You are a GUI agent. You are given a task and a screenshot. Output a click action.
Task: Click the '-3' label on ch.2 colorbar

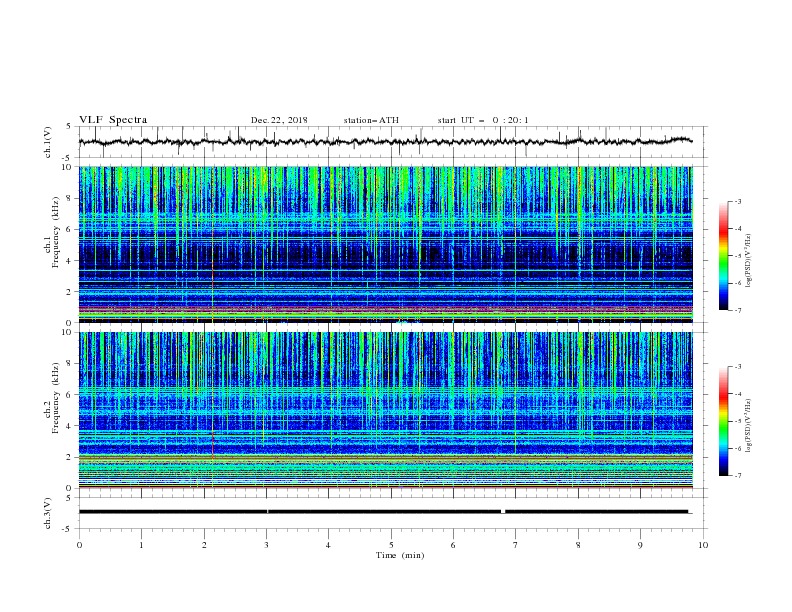point(737,367)
